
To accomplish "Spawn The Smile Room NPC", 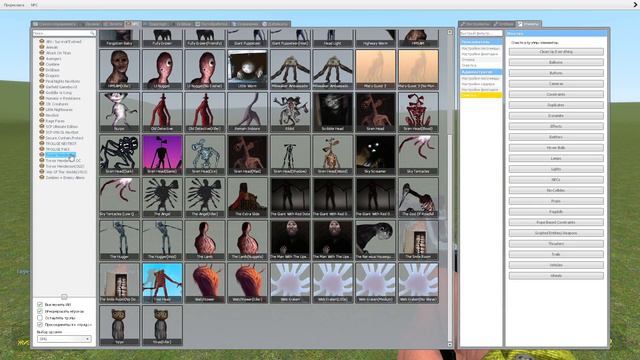I will point(418,240).
